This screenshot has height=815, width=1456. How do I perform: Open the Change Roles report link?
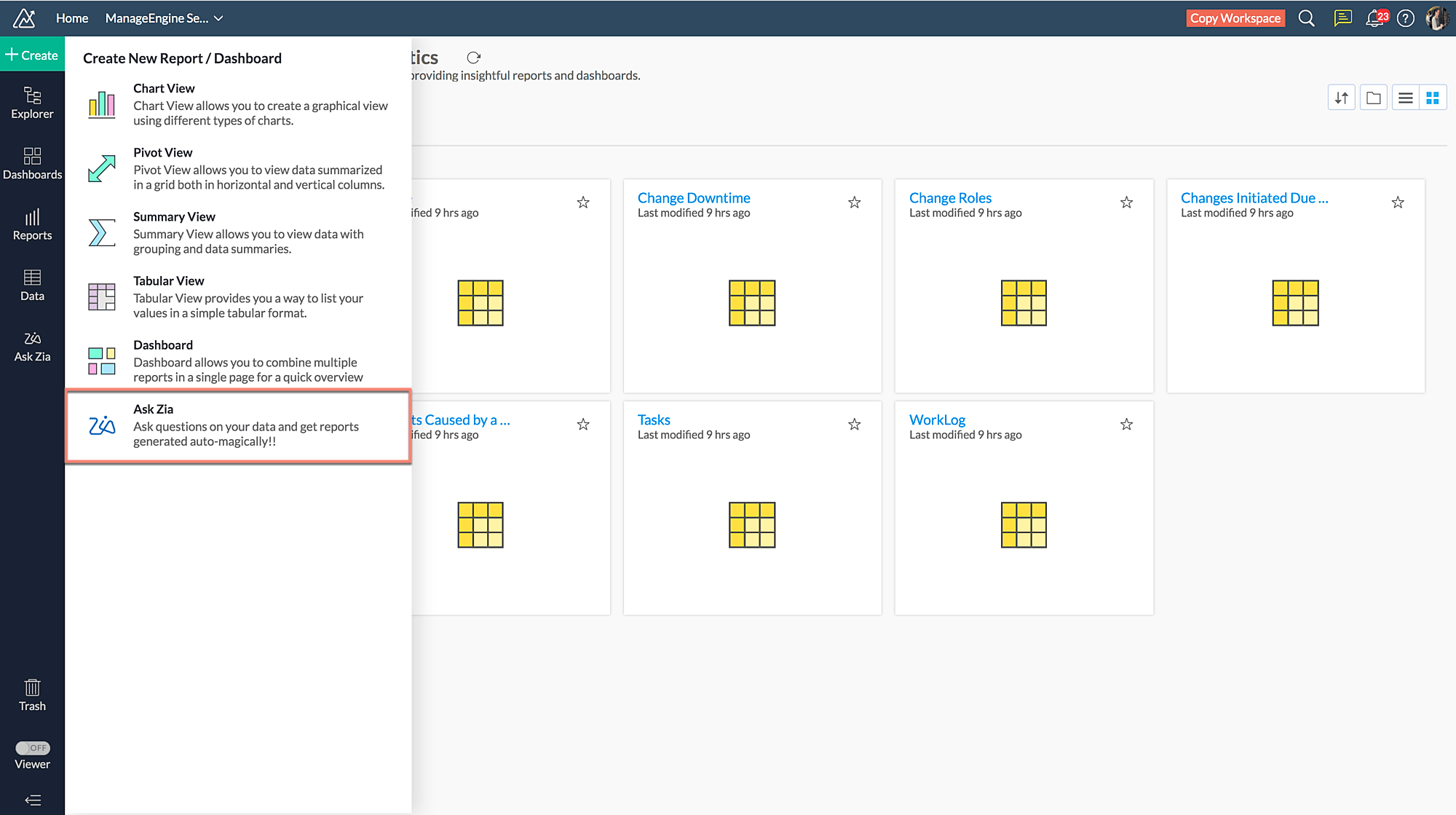(950, 197)
